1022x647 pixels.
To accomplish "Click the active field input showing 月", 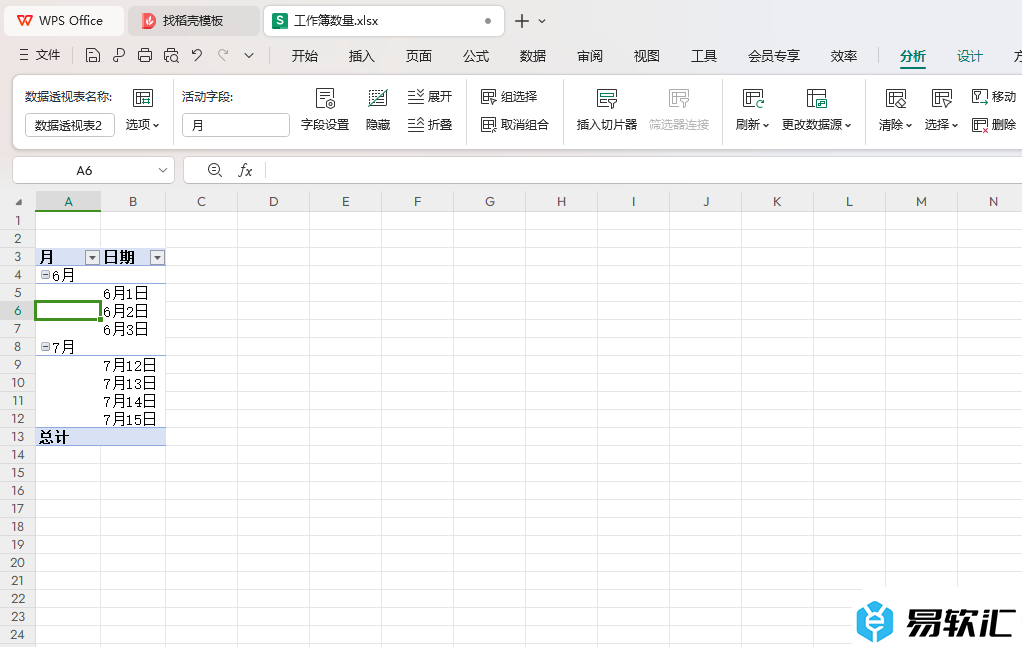I will click(x=235, y=125).
